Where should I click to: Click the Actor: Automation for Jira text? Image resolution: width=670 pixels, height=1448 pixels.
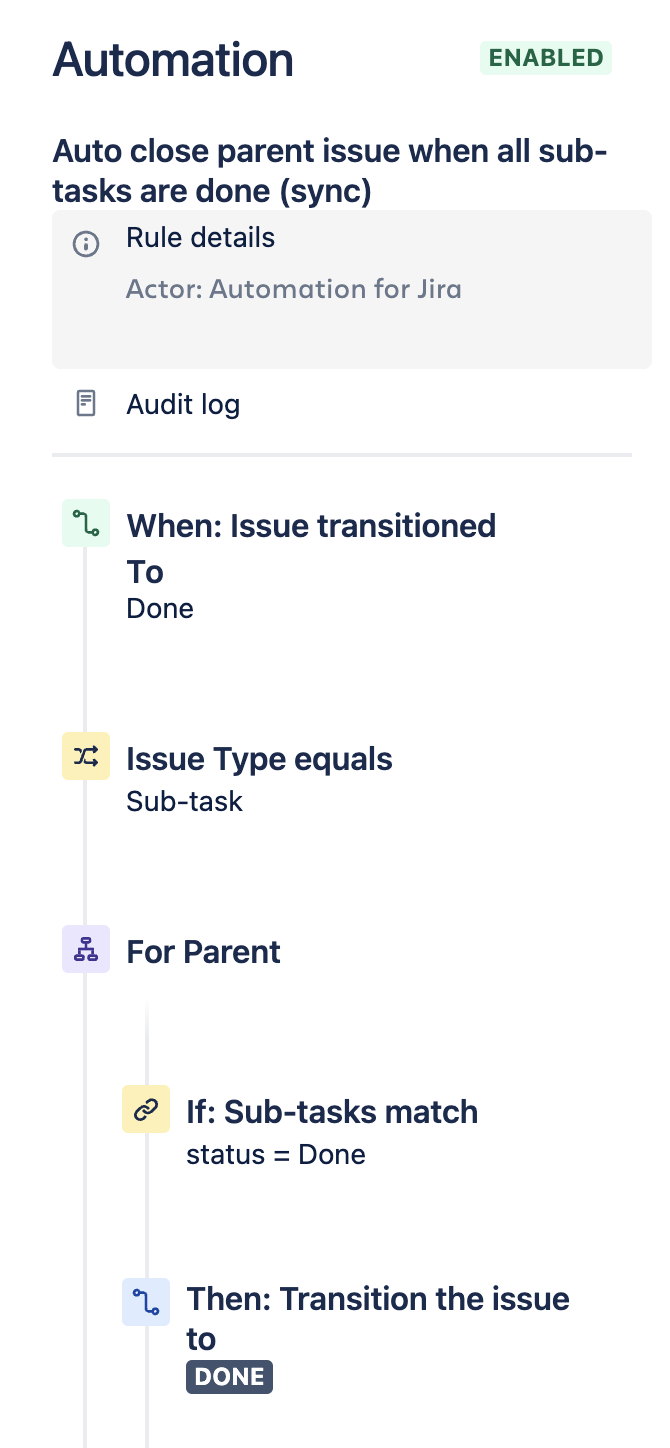pyautogui.click(x=294, y=290)
